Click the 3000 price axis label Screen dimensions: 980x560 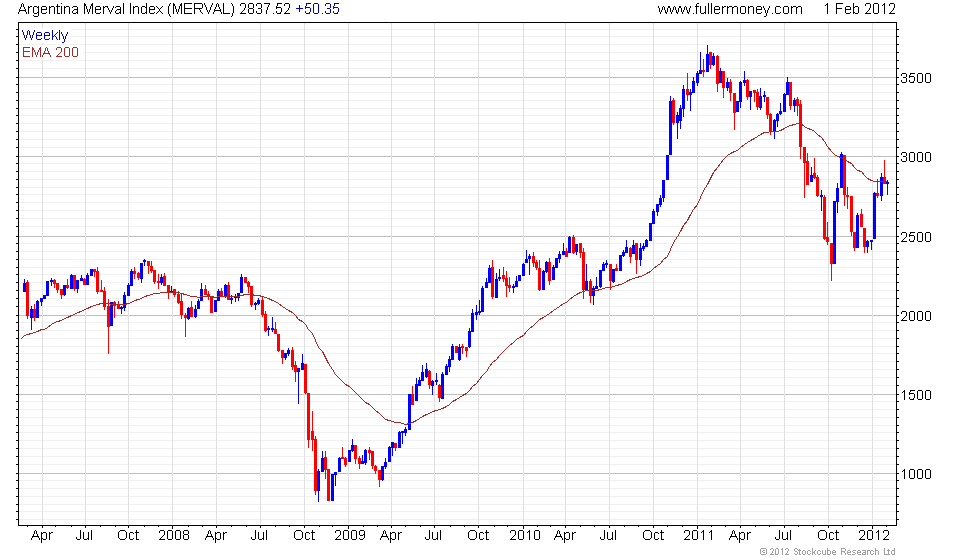click(916, 157)
